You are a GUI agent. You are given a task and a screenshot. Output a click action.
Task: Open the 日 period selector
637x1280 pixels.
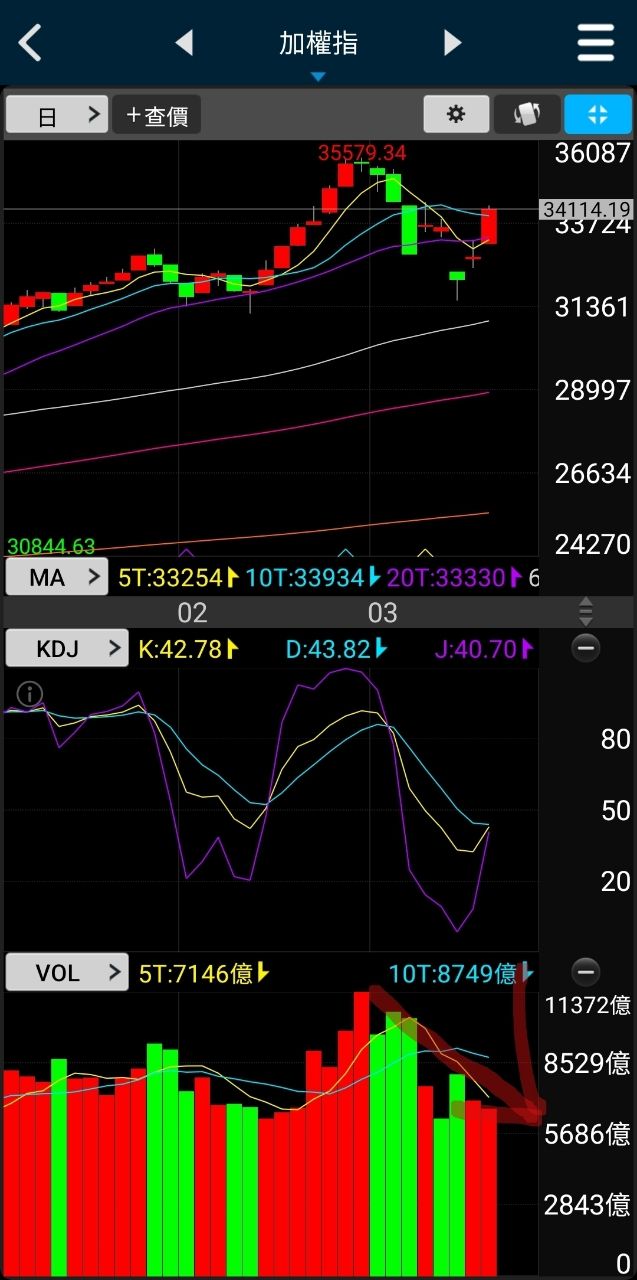(56, 115)
